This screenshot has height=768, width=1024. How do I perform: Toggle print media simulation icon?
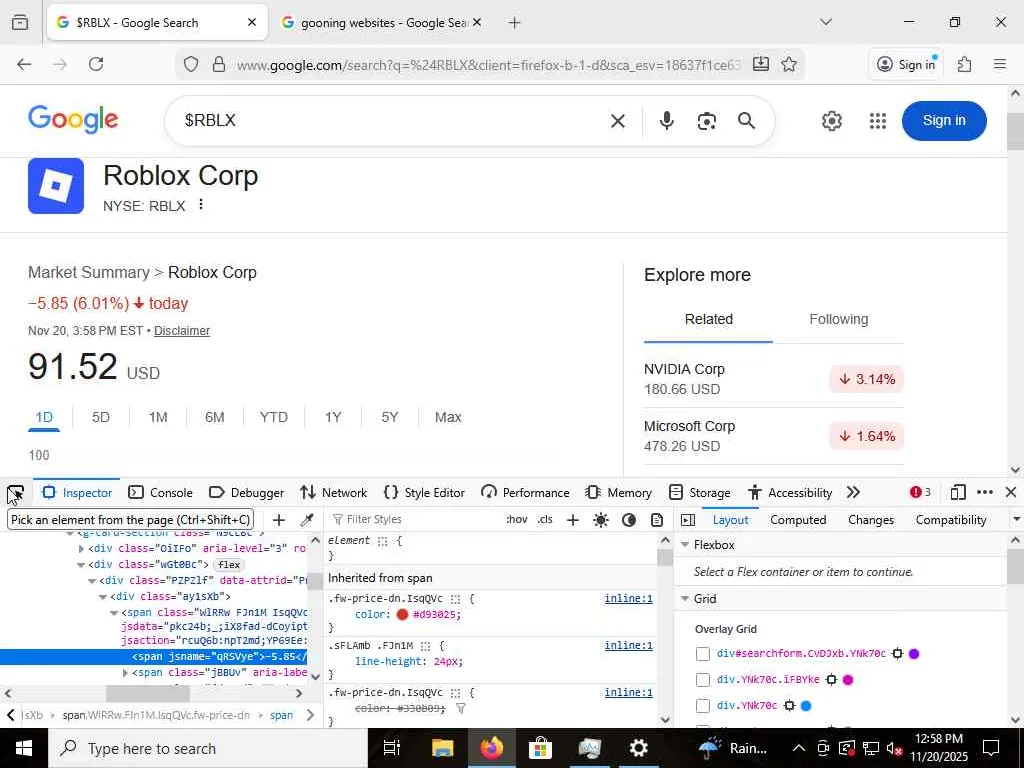pos(657,520)
